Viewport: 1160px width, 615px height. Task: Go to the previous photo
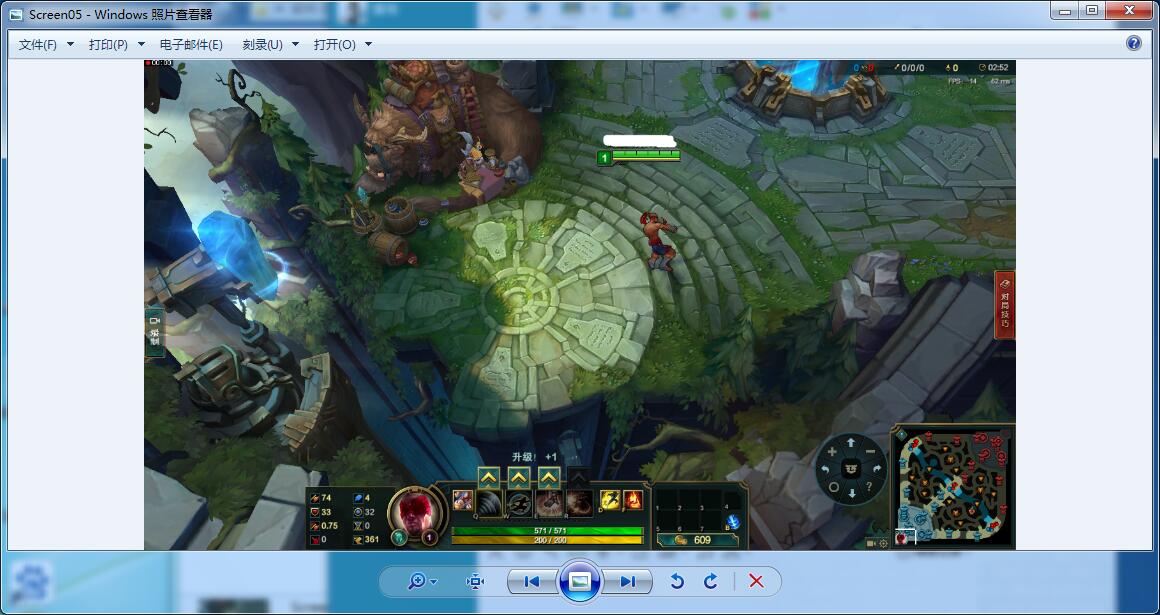click(x=532, y=582)
